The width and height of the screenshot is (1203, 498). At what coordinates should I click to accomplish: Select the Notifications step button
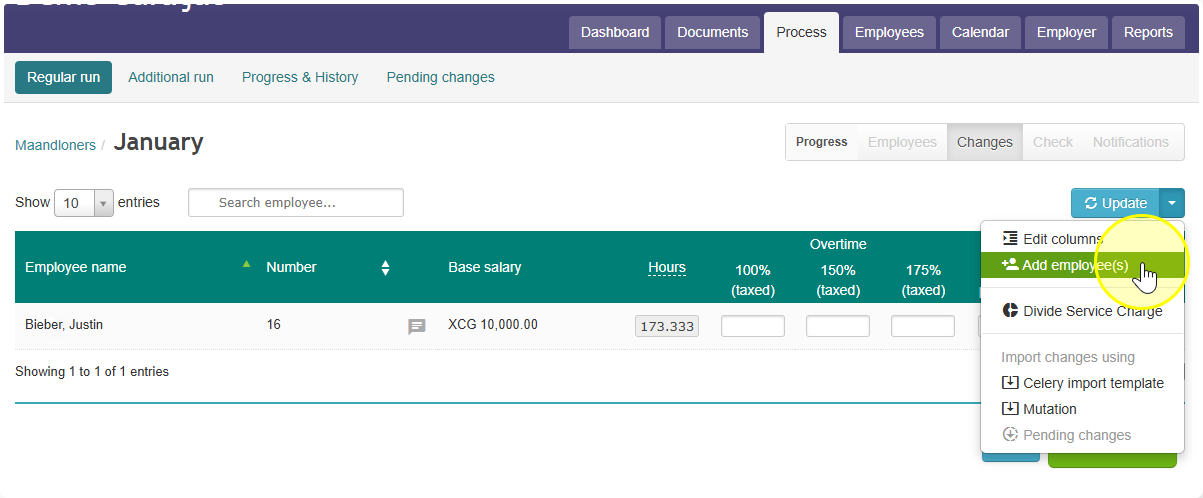[1131, 142]
